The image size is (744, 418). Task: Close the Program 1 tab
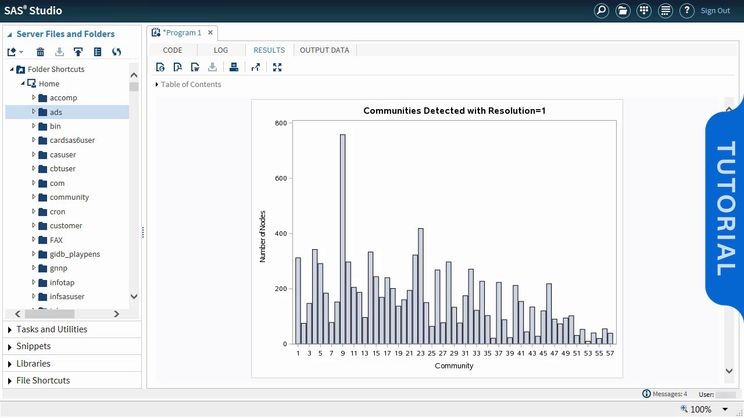210,33
